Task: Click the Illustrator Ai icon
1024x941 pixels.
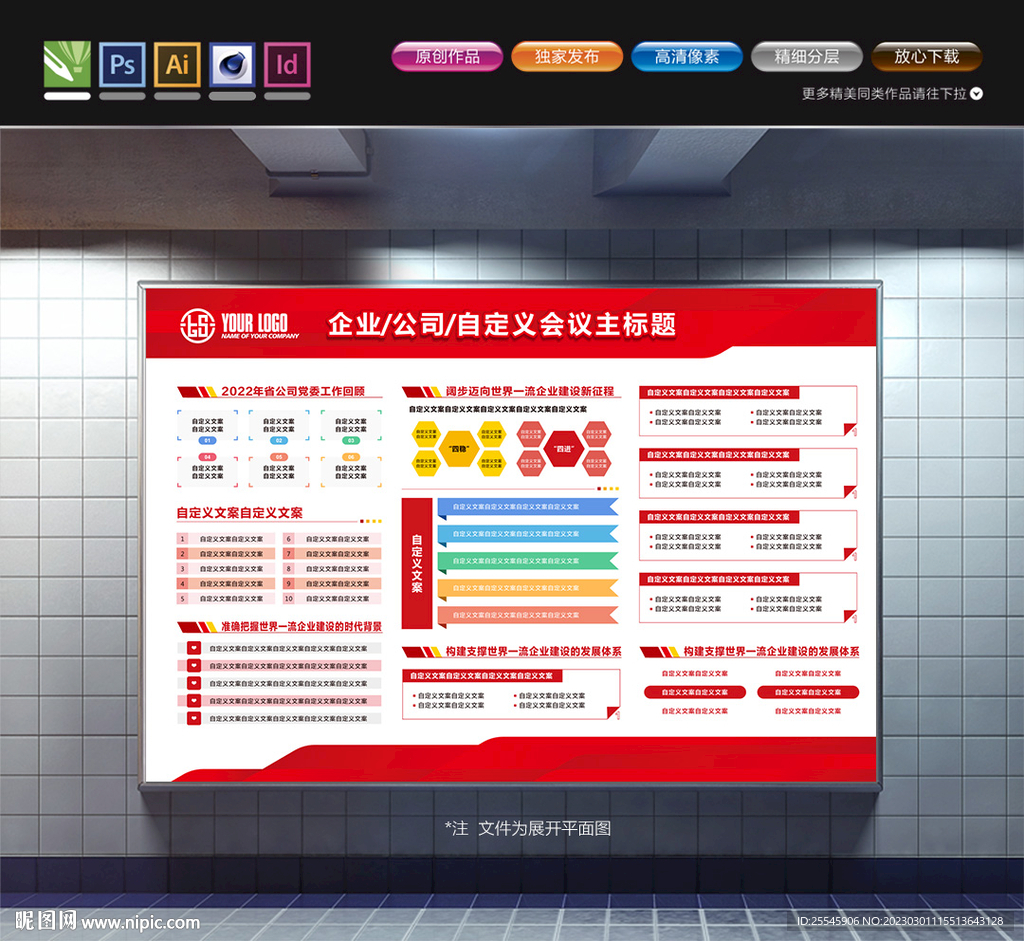Action: (x=177, y=64)
